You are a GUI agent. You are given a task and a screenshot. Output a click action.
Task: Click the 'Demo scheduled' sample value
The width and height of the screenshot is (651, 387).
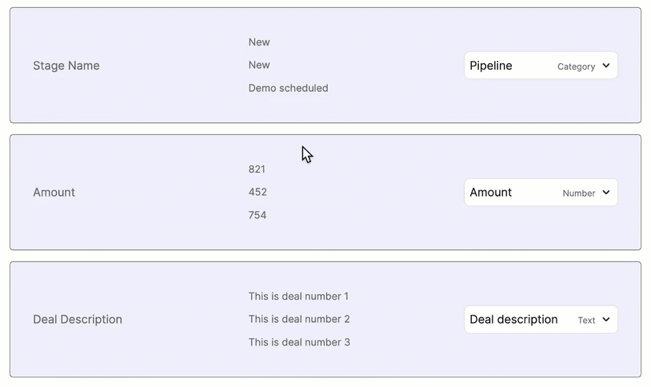pyautogui.click(x=288, y=88)
